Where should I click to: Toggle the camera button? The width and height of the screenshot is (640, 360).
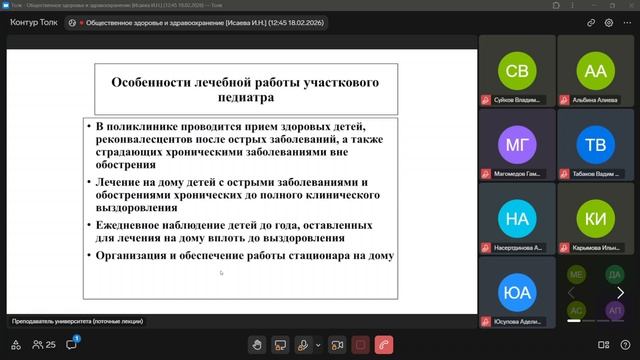click(x=338, y=345)
